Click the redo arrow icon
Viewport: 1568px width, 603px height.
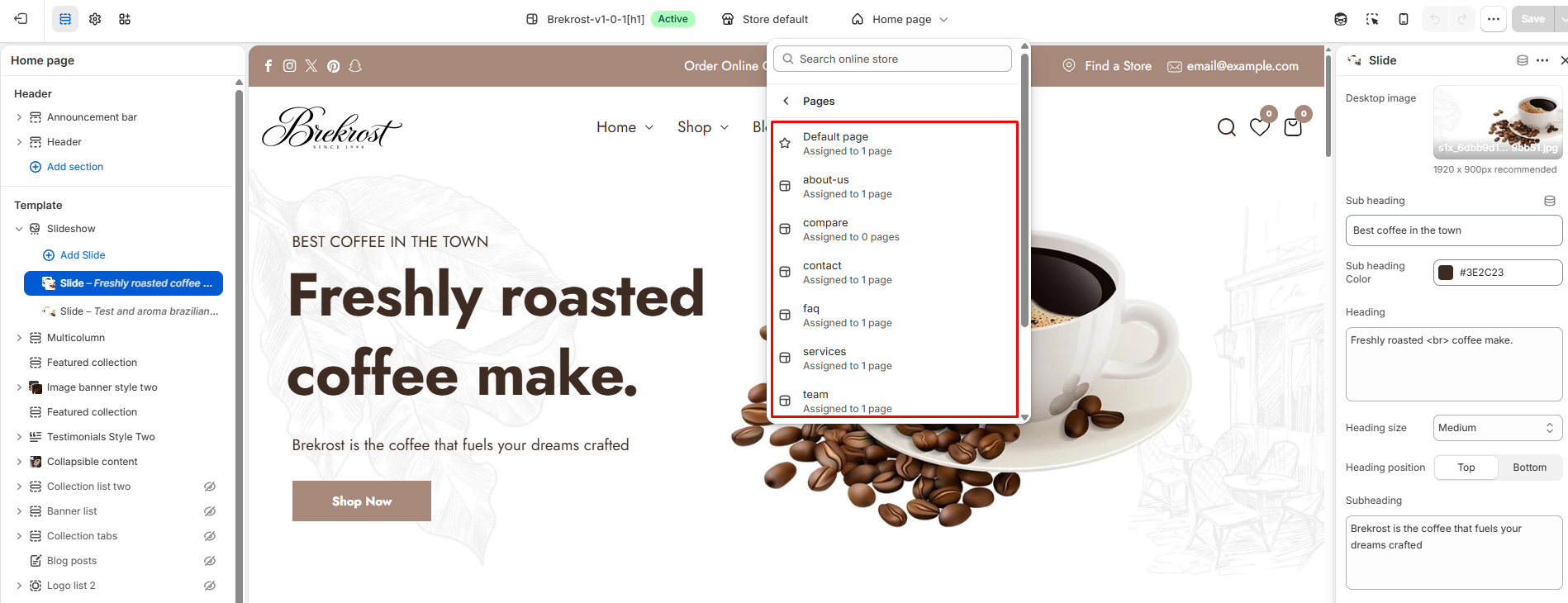click(1462, 19)
